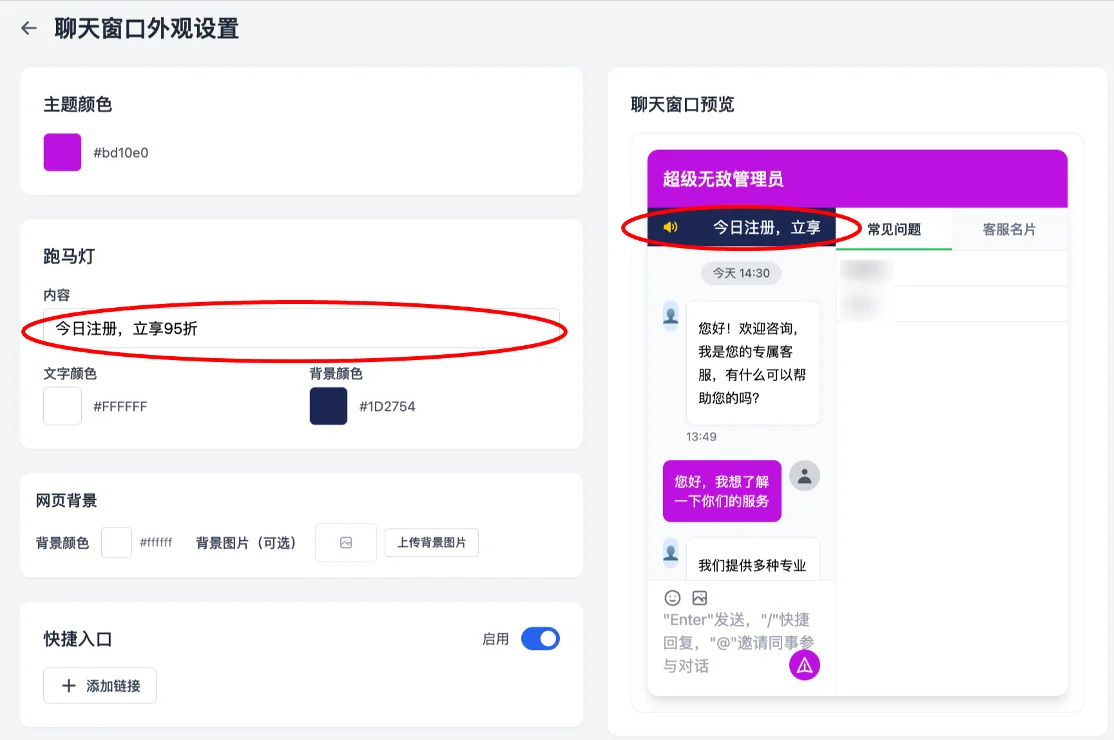Click the marquee content input field
1114x740 pixels.
pyautogui.click(x=300, y=328)
